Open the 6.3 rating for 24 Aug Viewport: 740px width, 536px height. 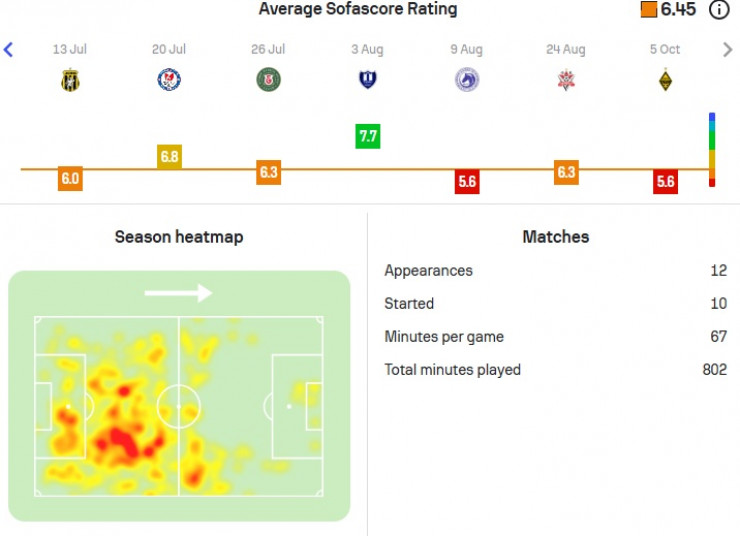tap(566, 172)
